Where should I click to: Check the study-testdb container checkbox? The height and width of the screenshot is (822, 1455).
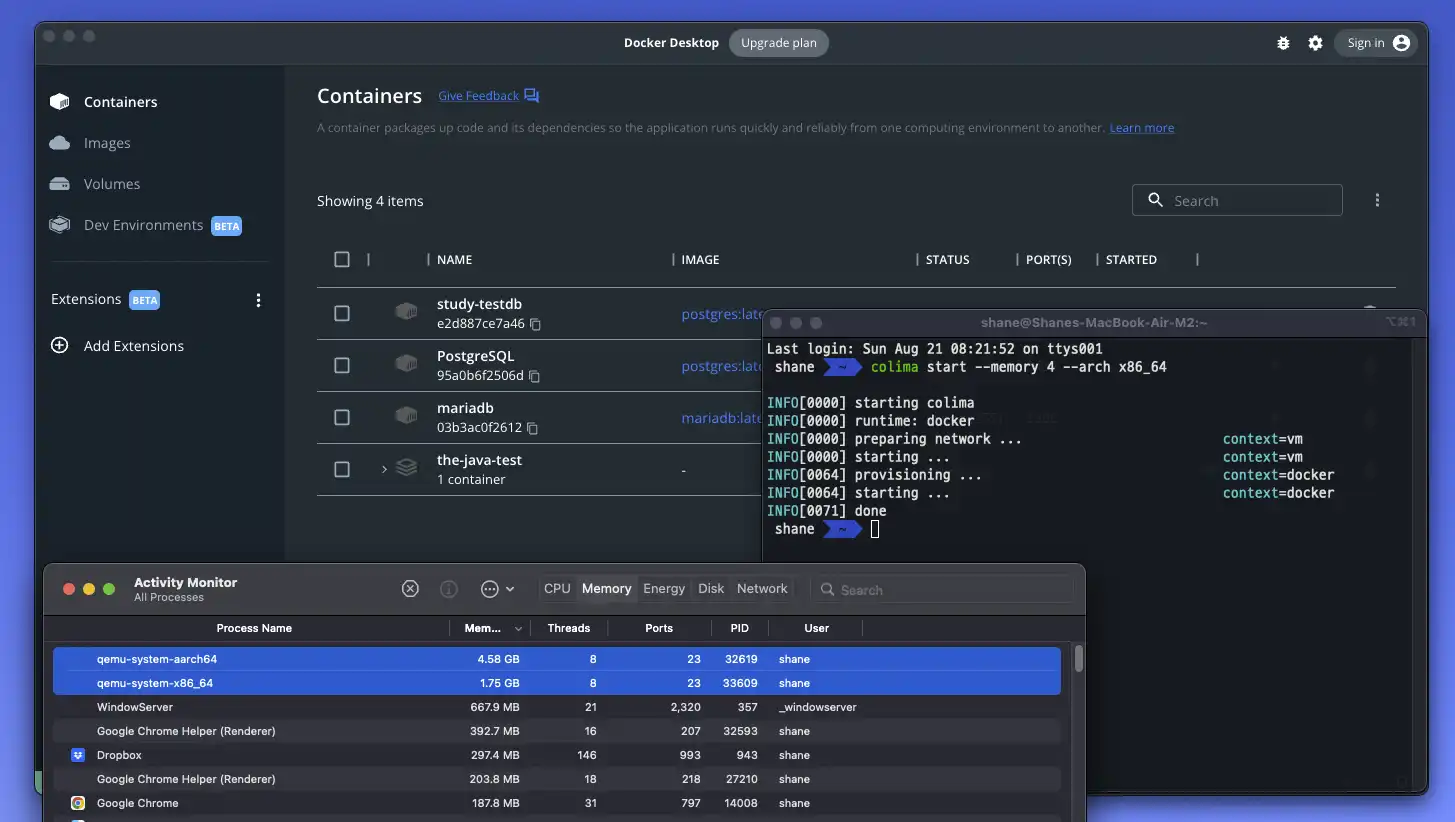[x=342, y=313]
